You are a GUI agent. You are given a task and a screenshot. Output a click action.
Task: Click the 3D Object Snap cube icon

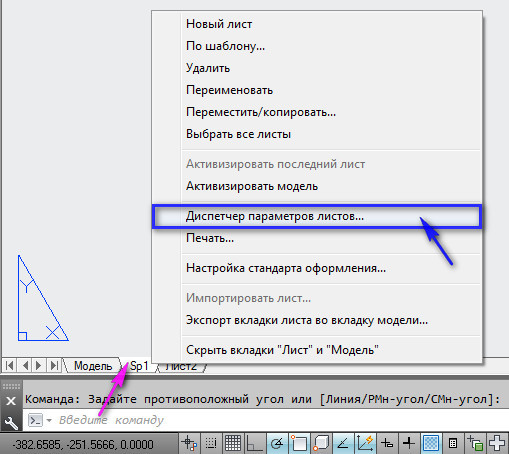(x=321, y=444)
